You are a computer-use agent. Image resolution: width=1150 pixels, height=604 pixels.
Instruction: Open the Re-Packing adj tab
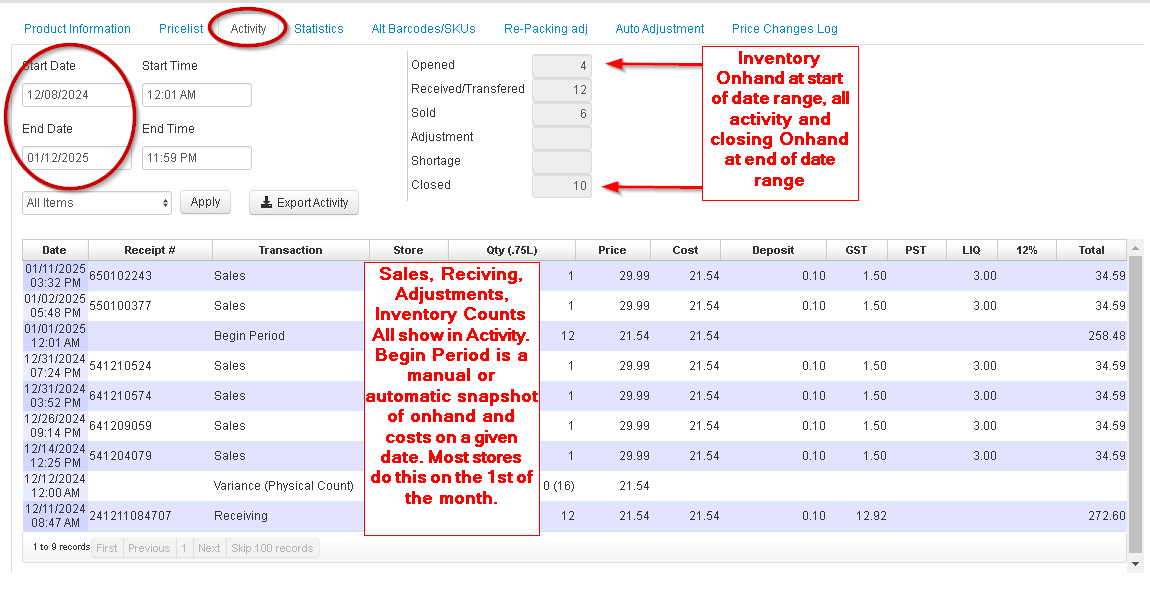[546, 29]
